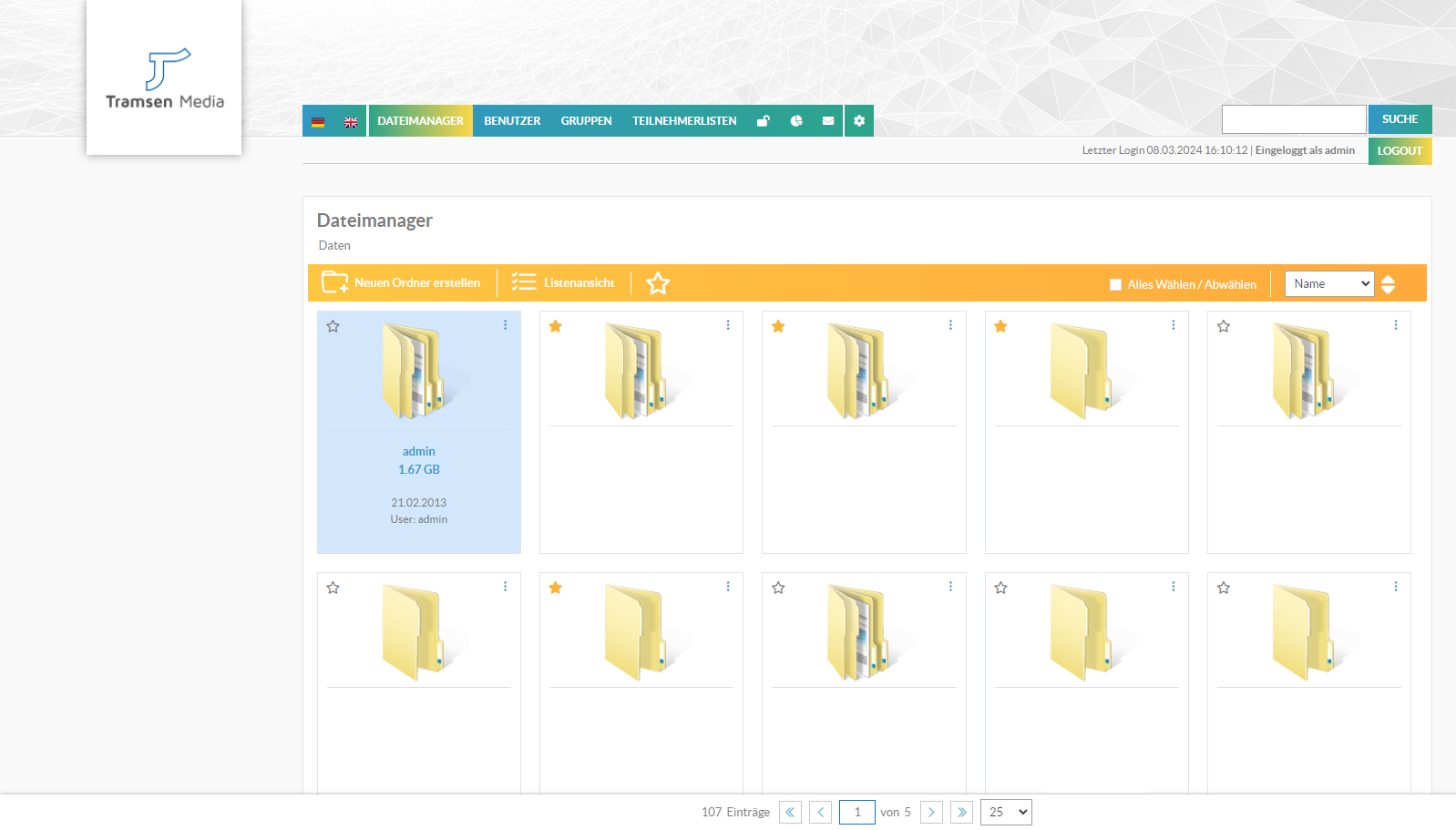This screenshot has width=1456, height=830.
Task: Click the open padlock icon in navbar
Action: [x=764, y=121]
